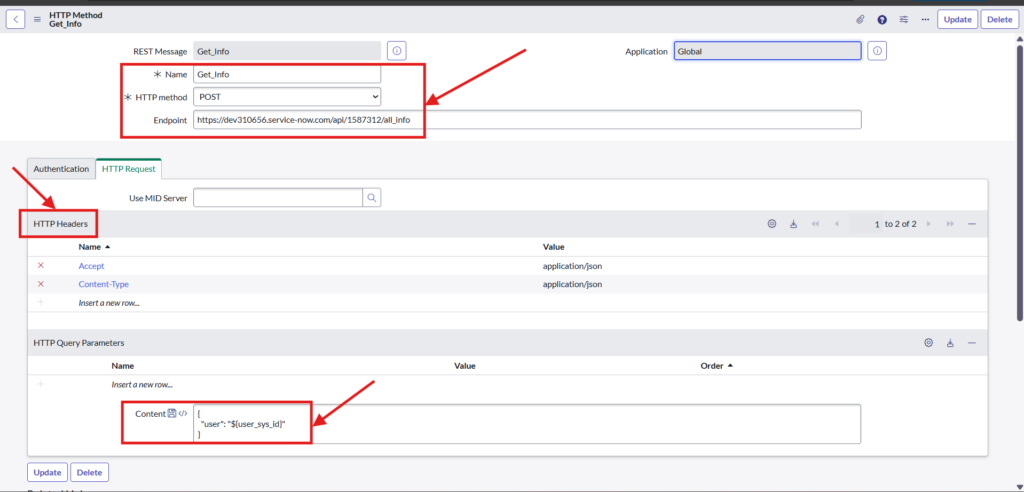
Task: Select the HTTP Request tab
Action: point(128,169)
